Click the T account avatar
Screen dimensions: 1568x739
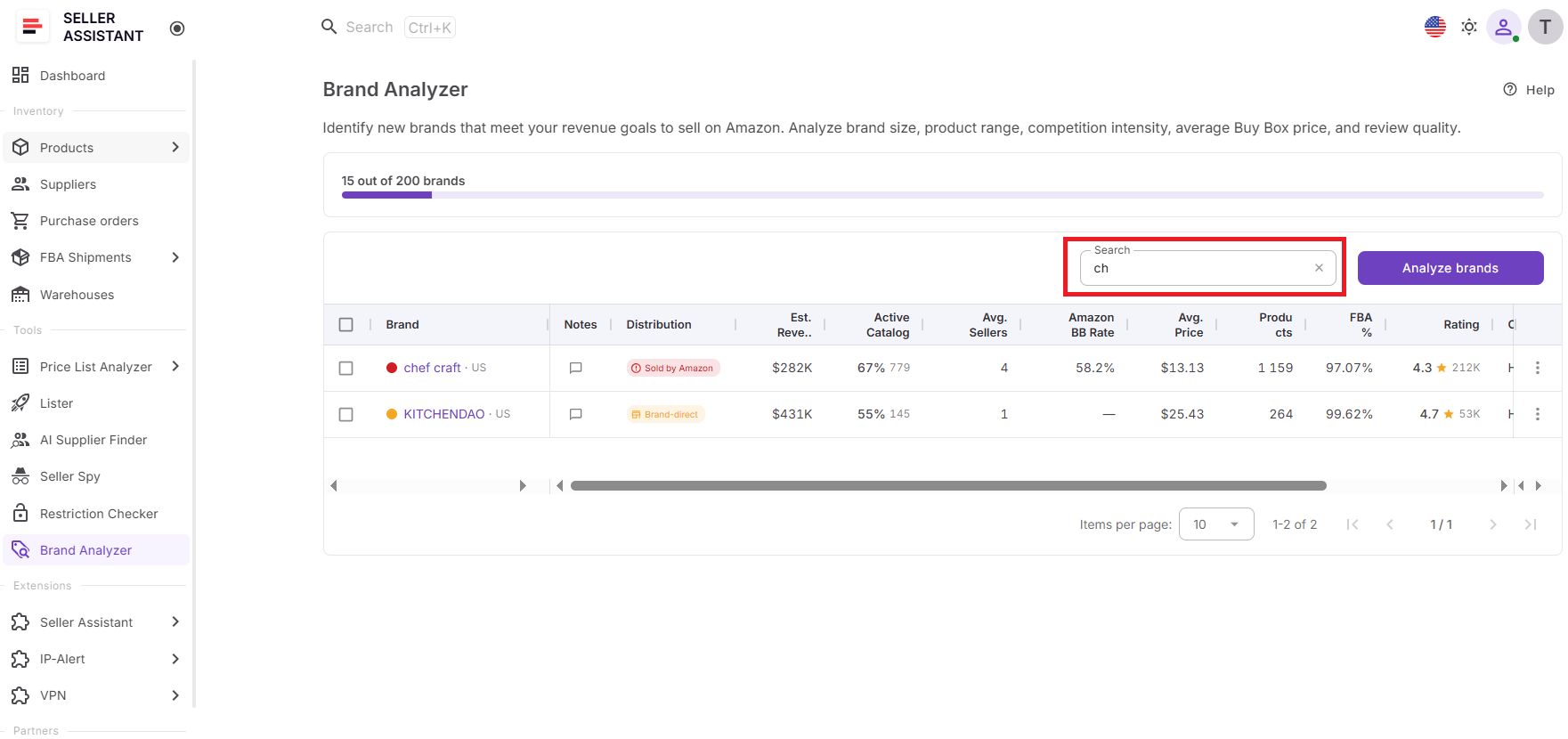tap(1546, 27)
